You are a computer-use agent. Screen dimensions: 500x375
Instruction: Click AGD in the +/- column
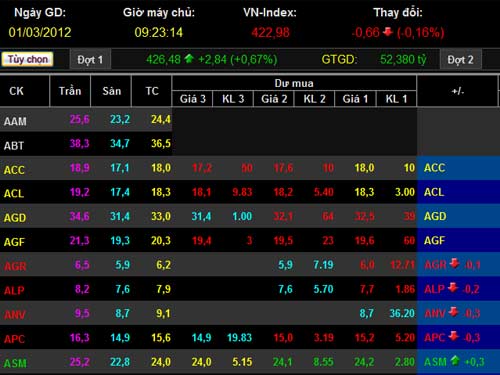(435, 216)
